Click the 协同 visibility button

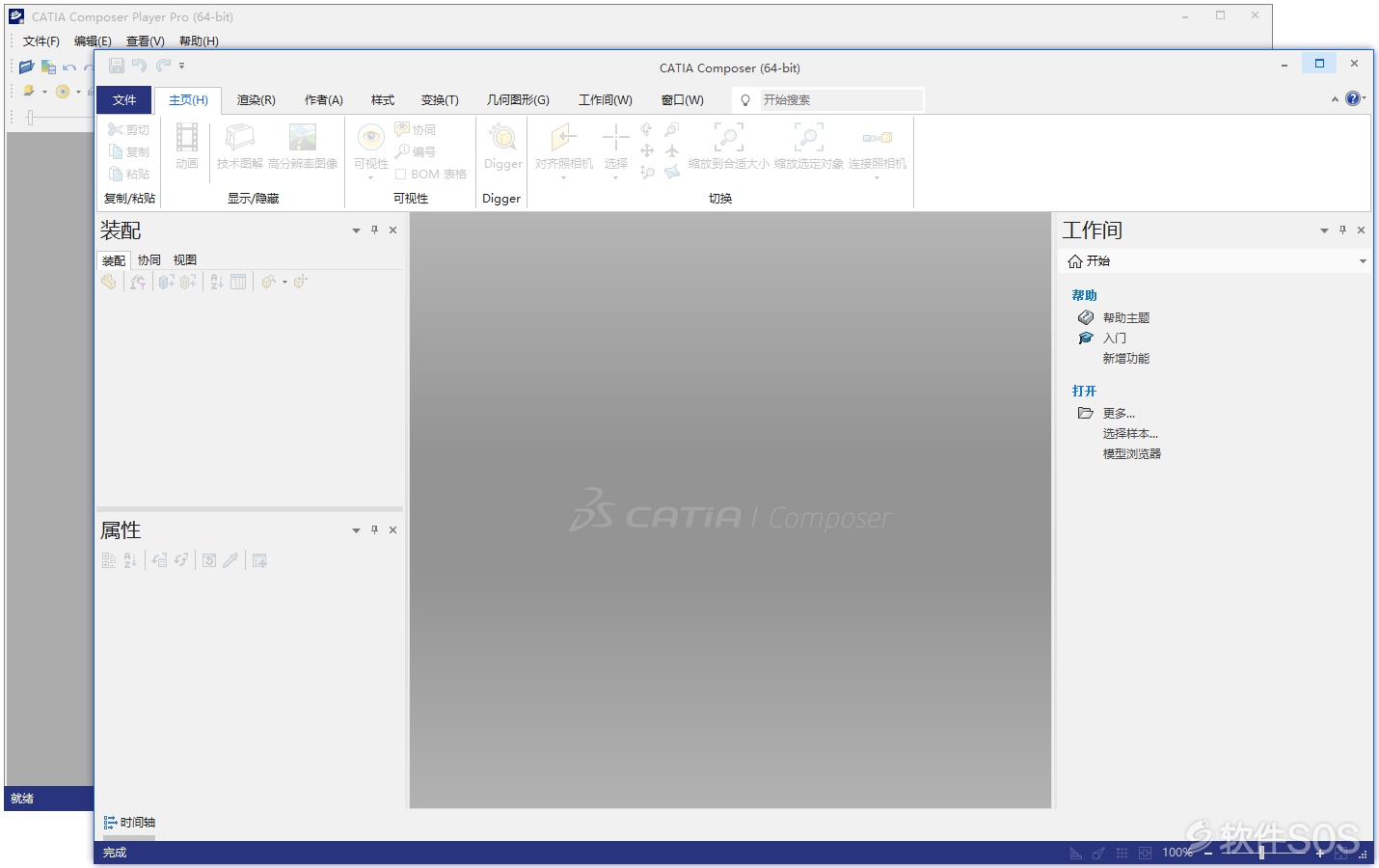pos(416,129)
